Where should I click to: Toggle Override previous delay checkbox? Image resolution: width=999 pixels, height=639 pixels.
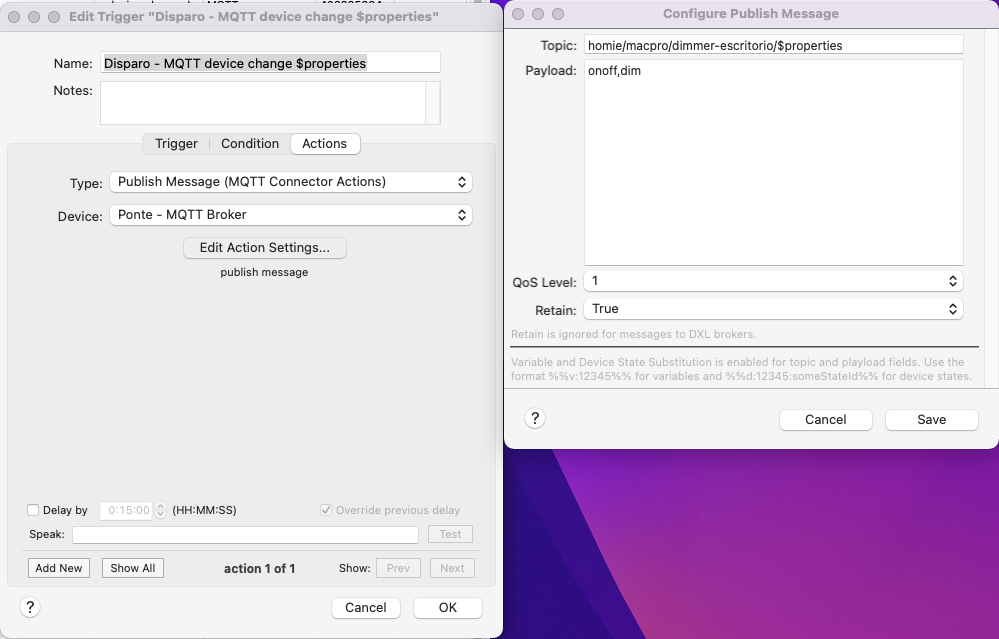tap(326, 510)
